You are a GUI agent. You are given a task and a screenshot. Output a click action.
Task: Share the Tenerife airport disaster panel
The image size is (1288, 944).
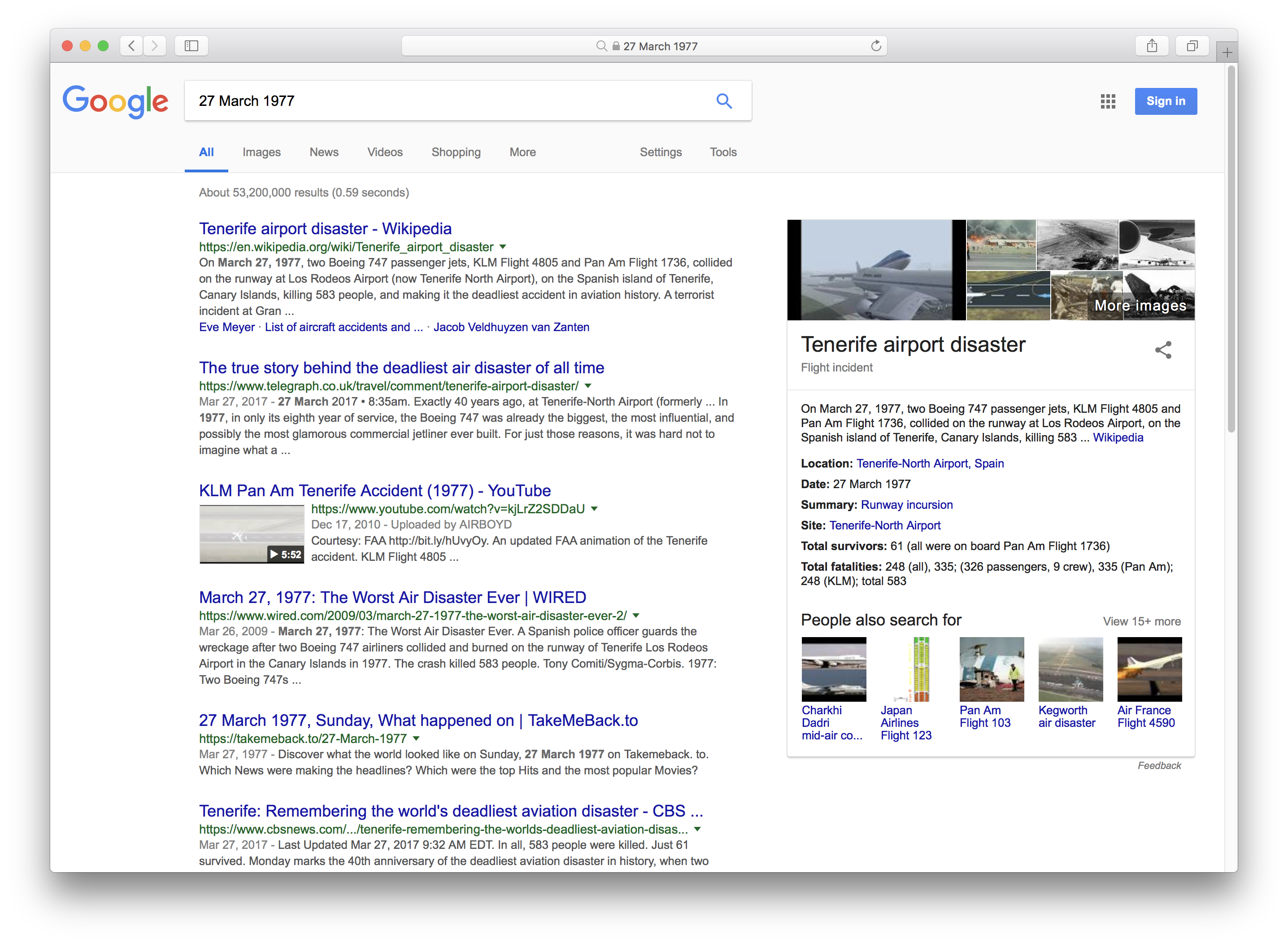coord(1163,350)
